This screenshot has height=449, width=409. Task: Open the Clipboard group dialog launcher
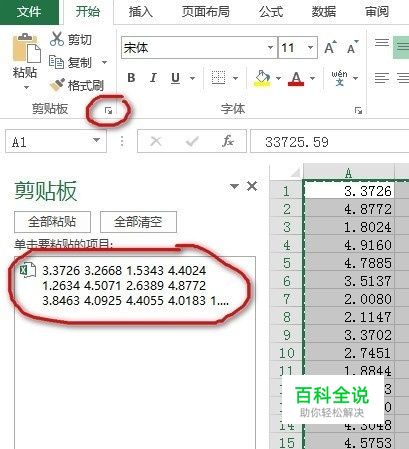pos(108,110)
